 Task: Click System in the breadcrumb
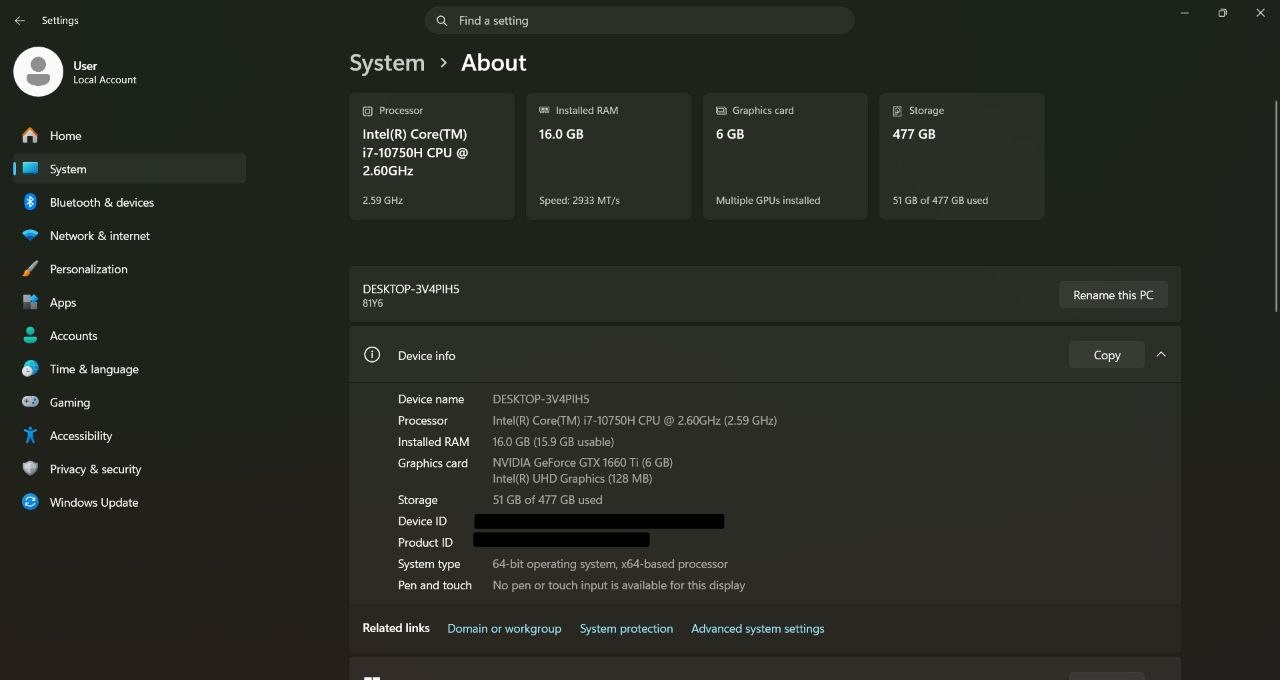(387, 63)
